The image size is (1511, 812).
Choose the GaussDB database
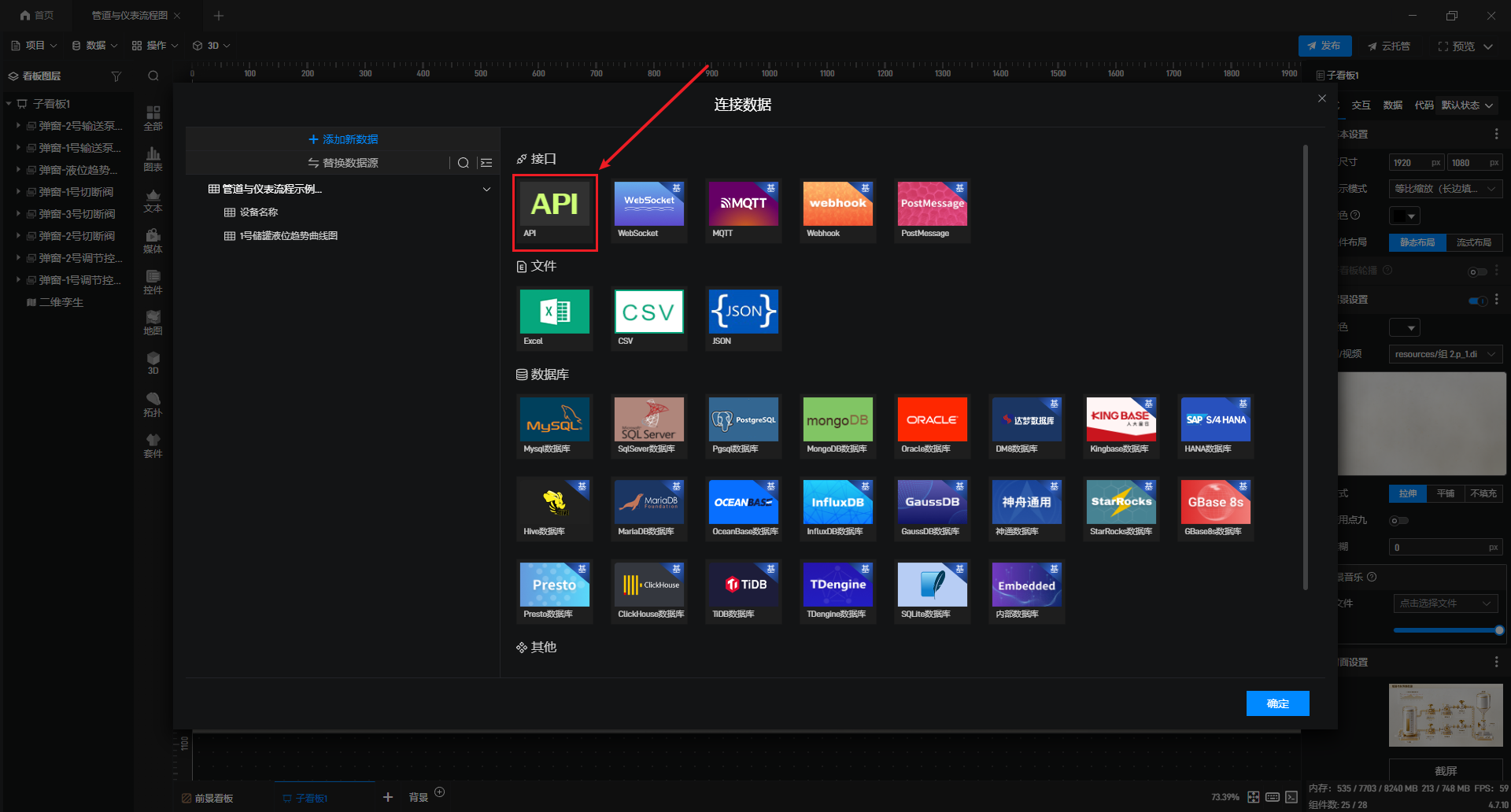[933, 509]
